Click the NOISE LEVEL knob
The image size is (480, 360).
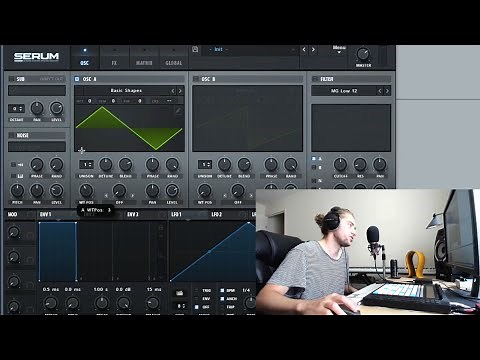(x=56, y=191)
